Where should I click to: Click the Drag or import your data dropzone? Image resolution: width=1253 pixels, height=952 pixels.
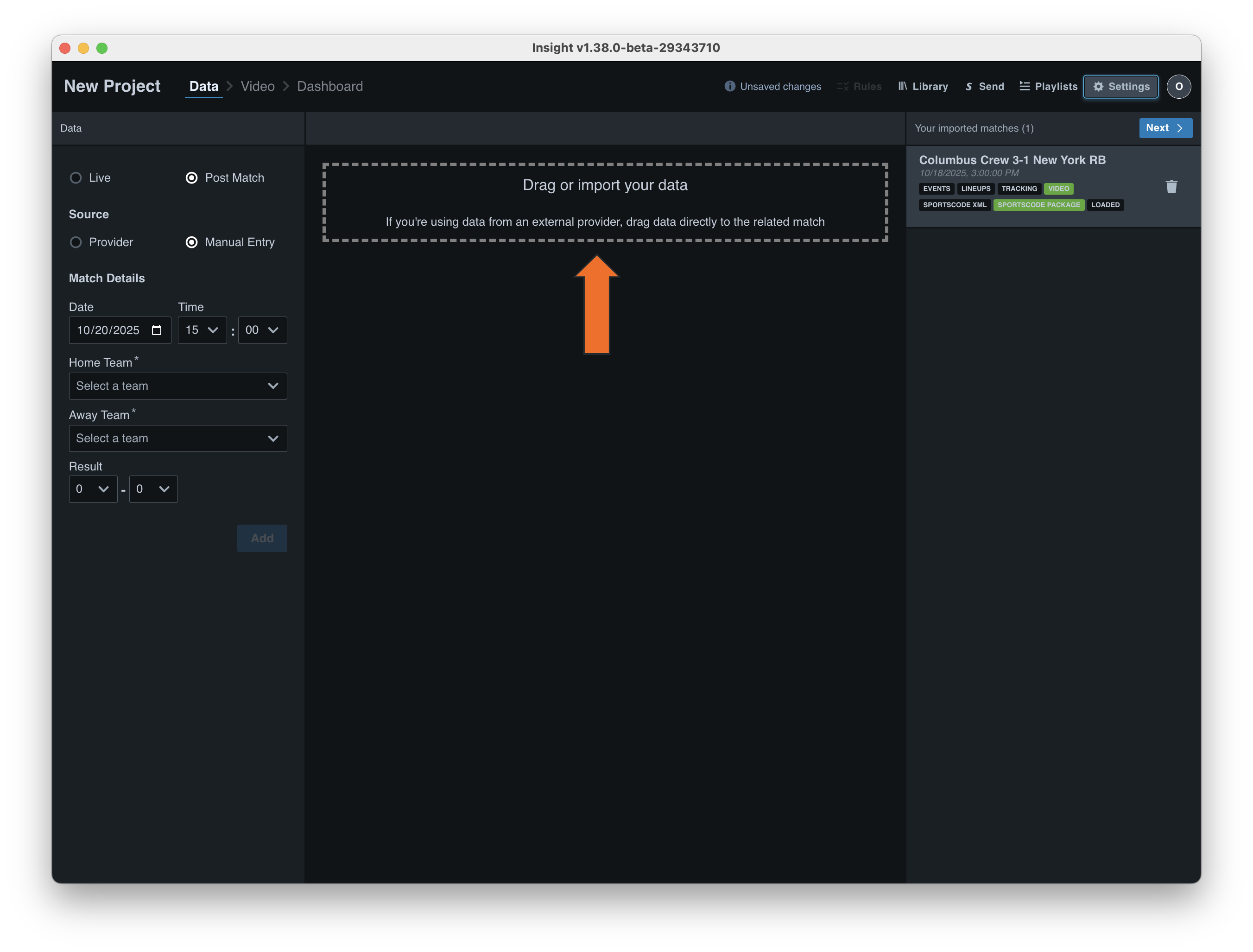(x=605, y=202)
